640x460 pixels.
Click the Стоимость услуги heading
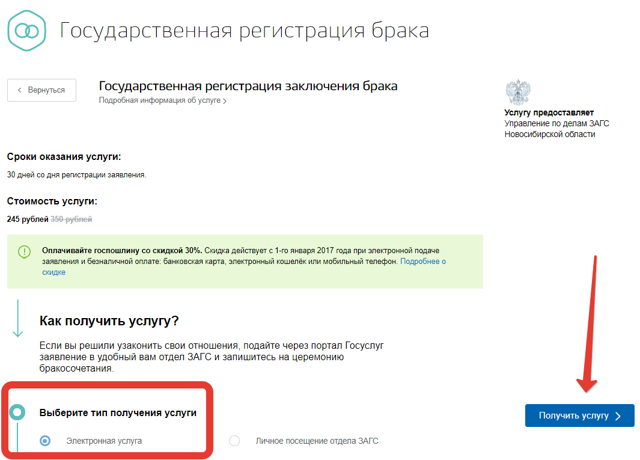tap(52, 201)
